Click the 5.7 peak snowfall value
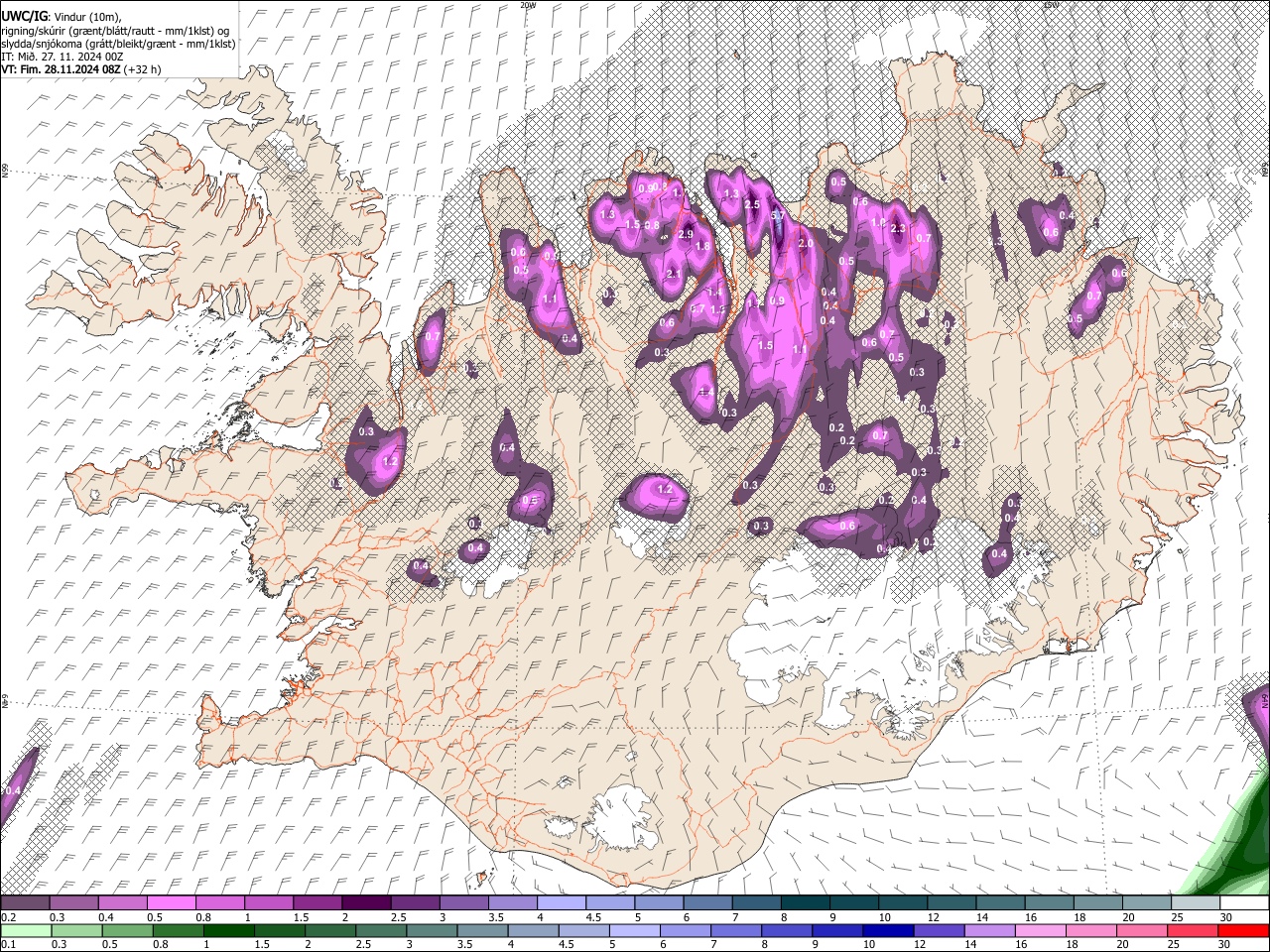 tap(778, 215)
